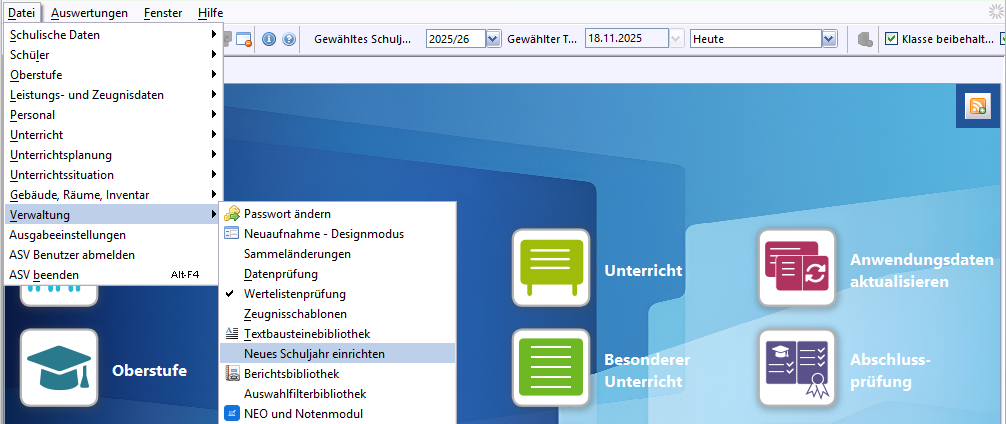Click the Oberstufe graduation cap tile

click(59, 368)
